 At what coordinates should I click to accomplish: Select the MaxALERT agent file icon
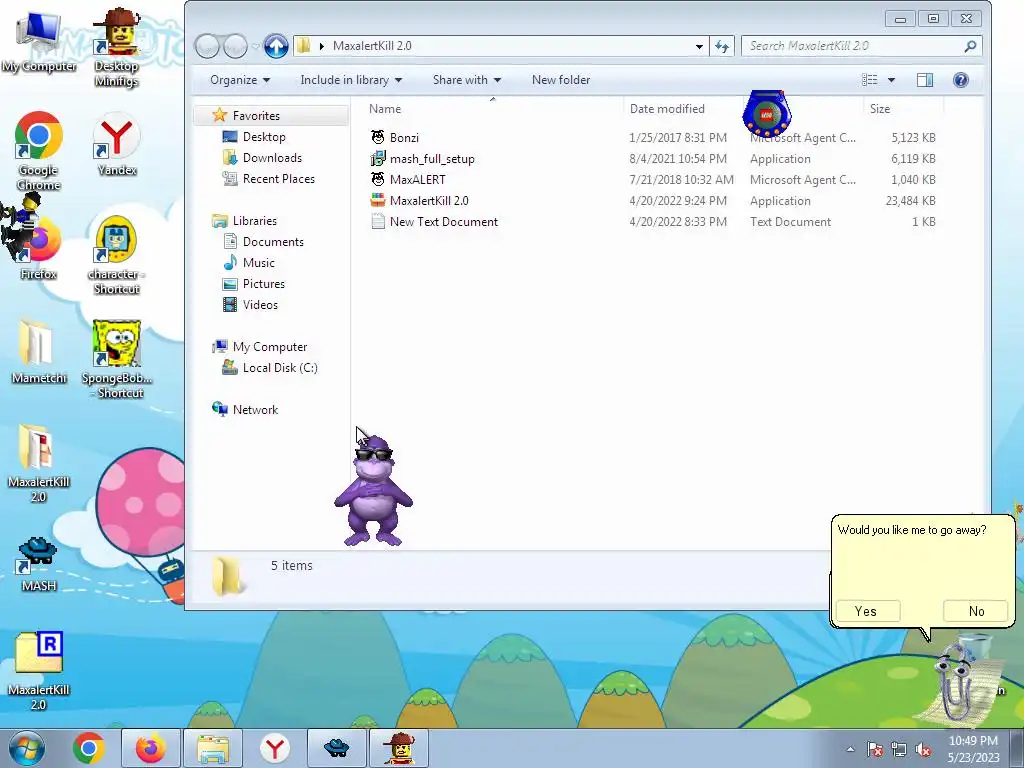point(377,180)
